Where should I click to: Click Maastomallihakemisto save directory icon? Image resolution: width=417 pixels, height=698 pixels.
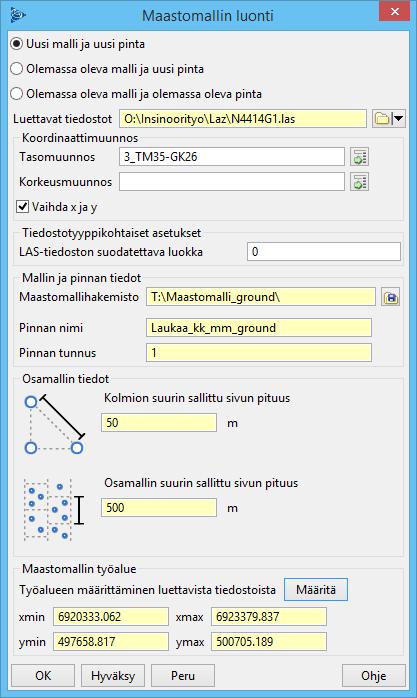(x=390, y=297)
